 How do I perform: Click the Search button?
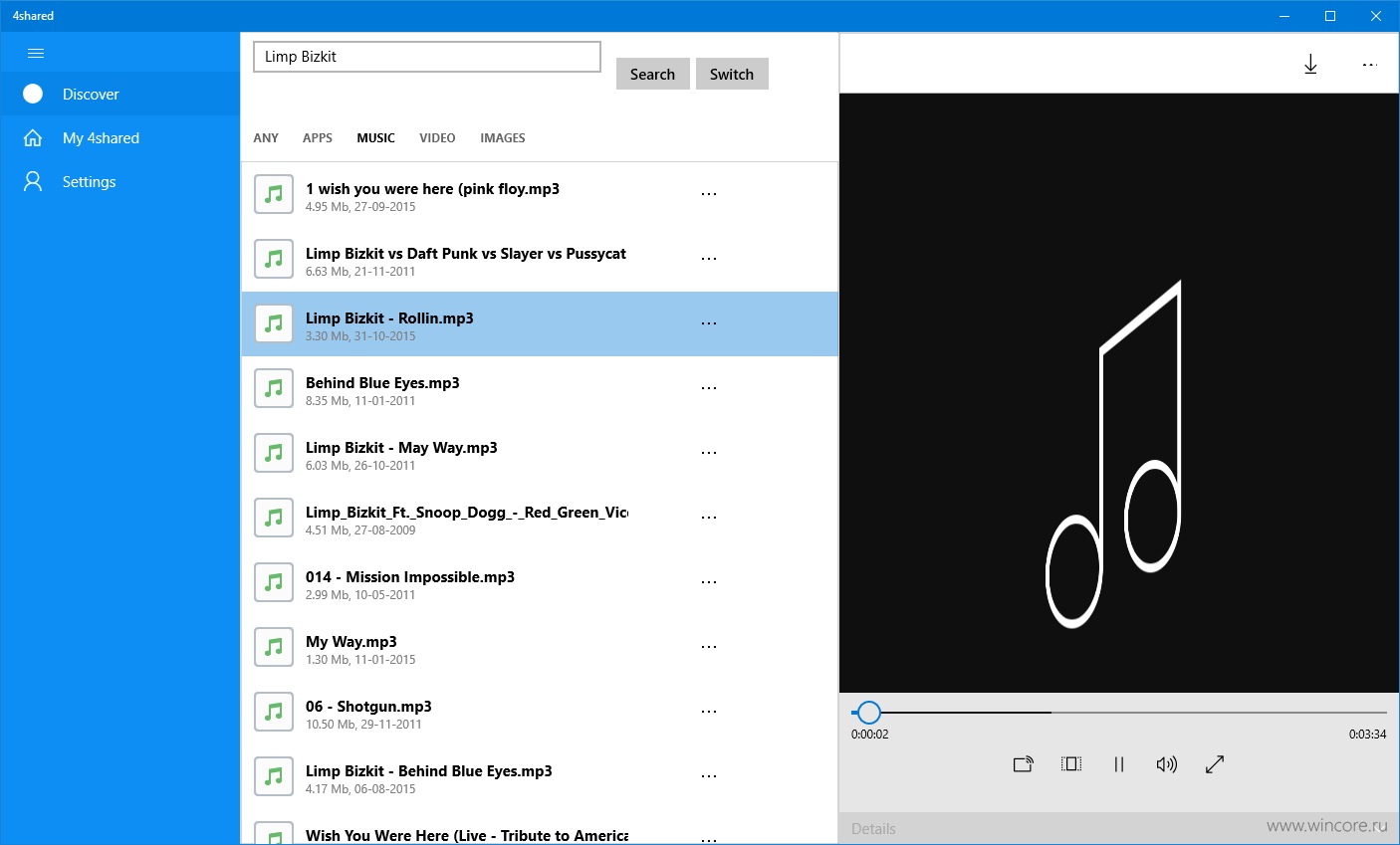click(652, 74)
